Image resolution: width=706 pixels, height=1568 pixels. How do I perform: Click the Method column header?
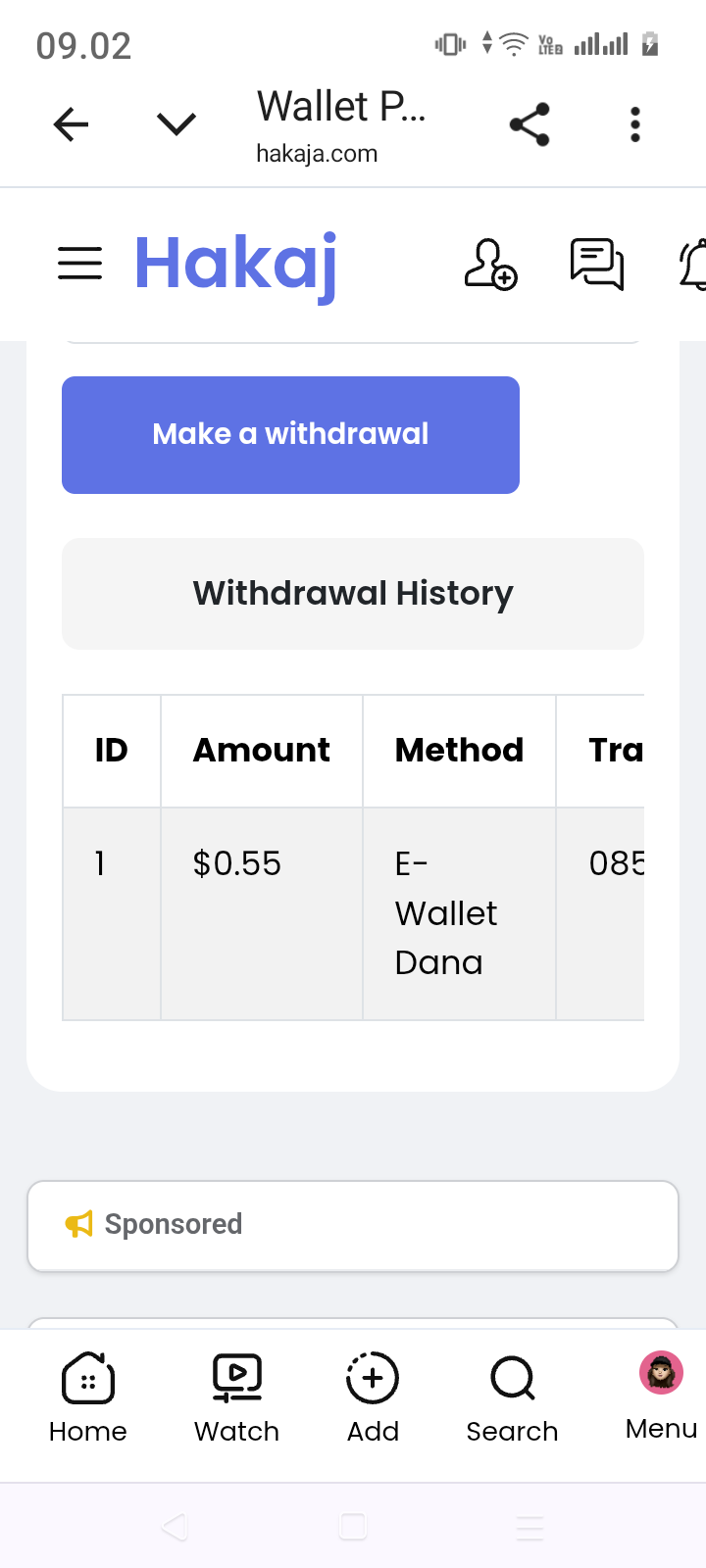coord(459,751)
